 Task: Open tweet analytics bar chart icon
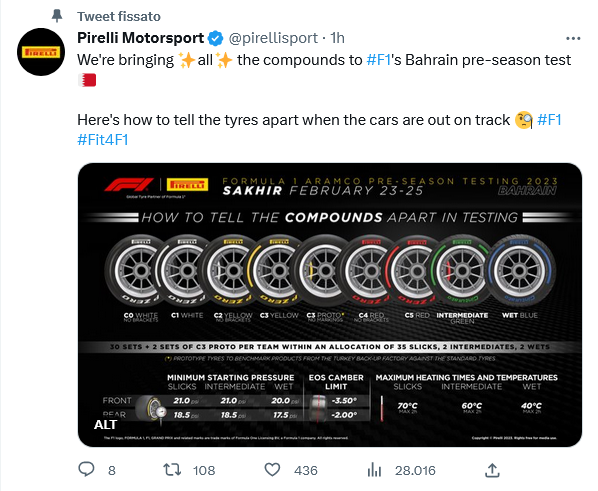[374, 470]
